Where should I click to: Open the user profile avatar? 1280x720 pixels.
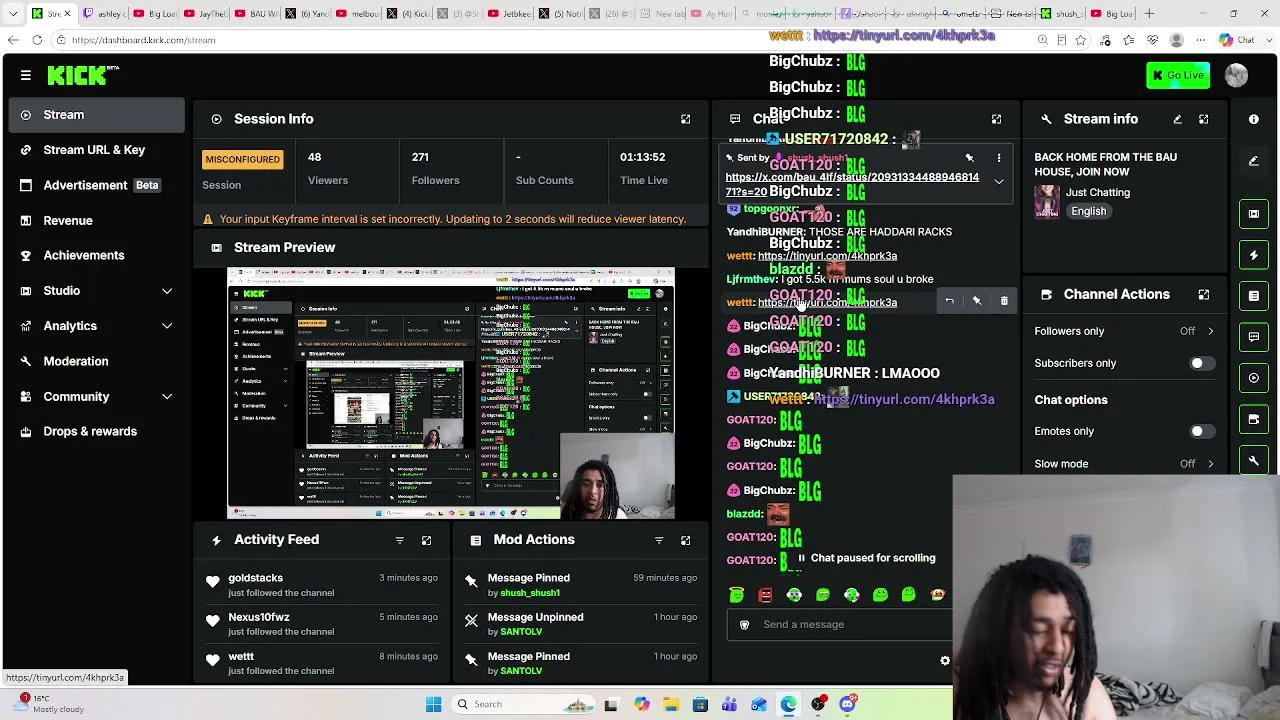click(x=1236, y=75)
